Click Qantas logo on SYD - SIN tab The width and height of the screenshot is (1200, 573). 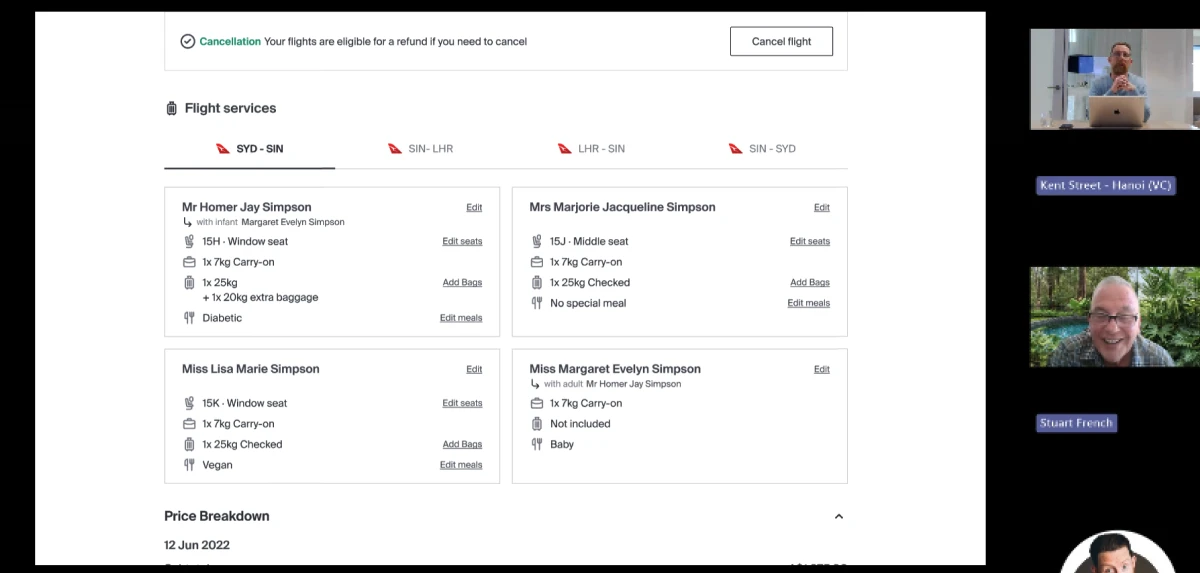(223, 149)
